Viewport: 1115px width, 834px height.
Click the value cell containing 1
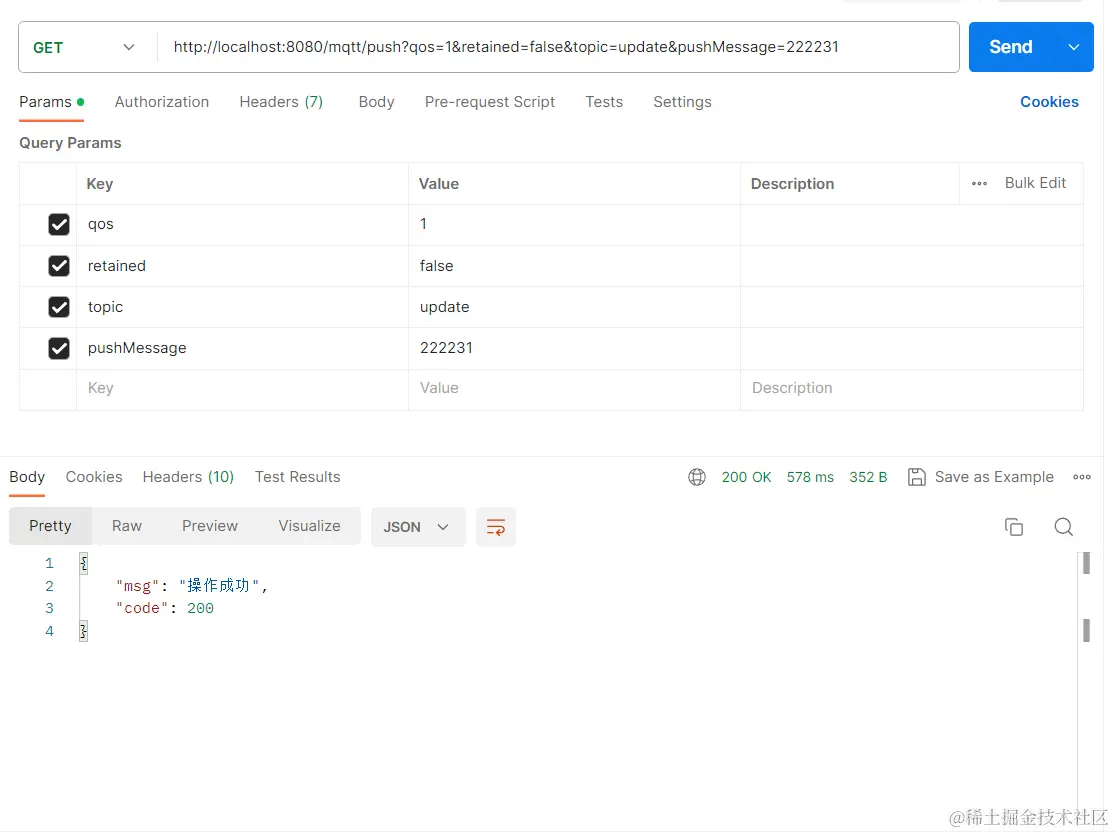coord(574,225)
